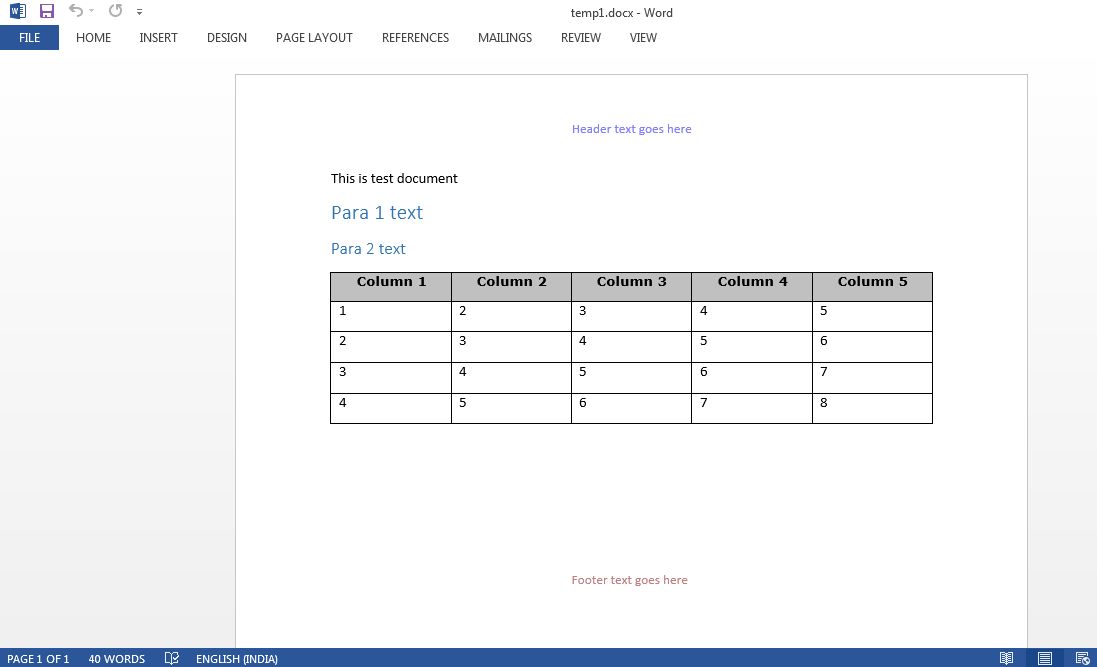Image resolution: width=1097 pixels, height=667 pixels.
Task: Click PAGE 1 OF 1 in status bar
Action: click(x=38, y=659)
